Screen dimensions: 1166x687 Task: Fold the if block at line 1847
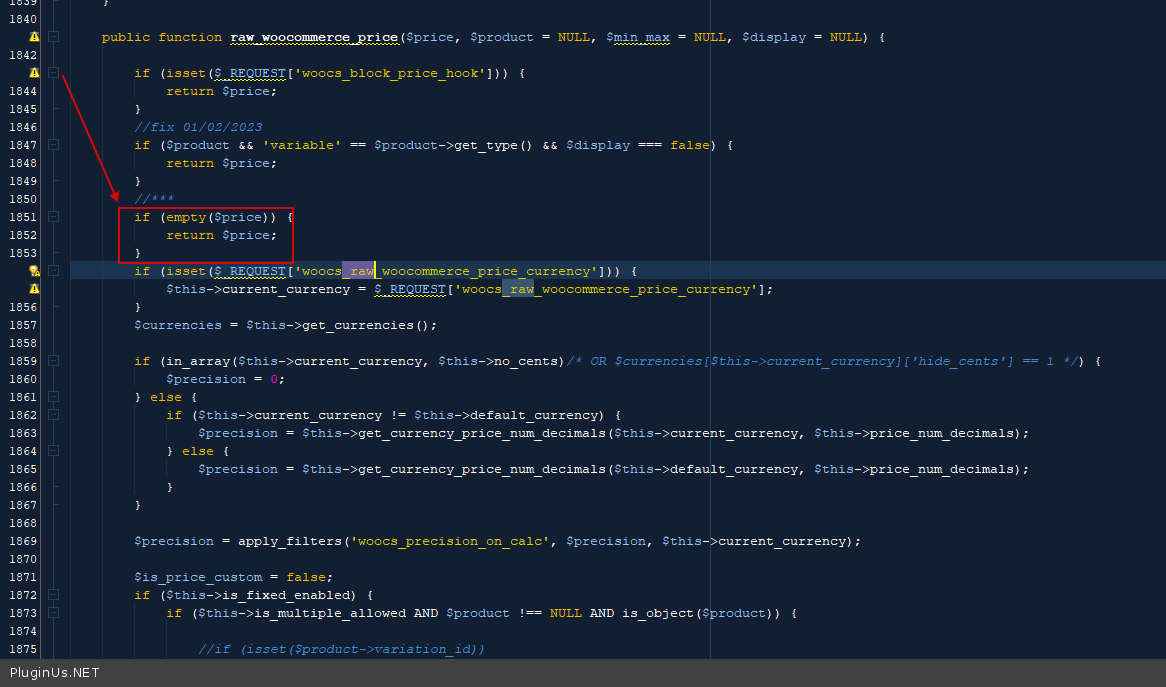click(x=54, y=145)
